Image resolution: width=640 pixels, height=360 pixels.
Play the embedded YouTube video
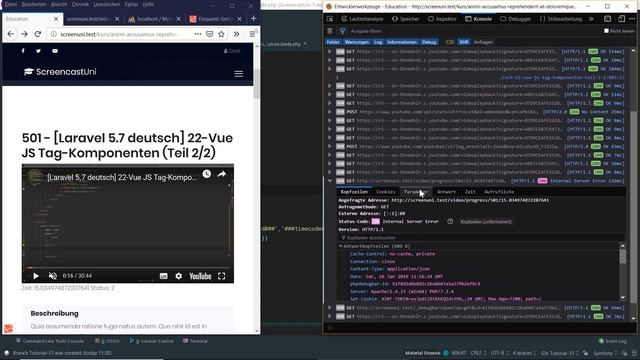click(36, 276)
